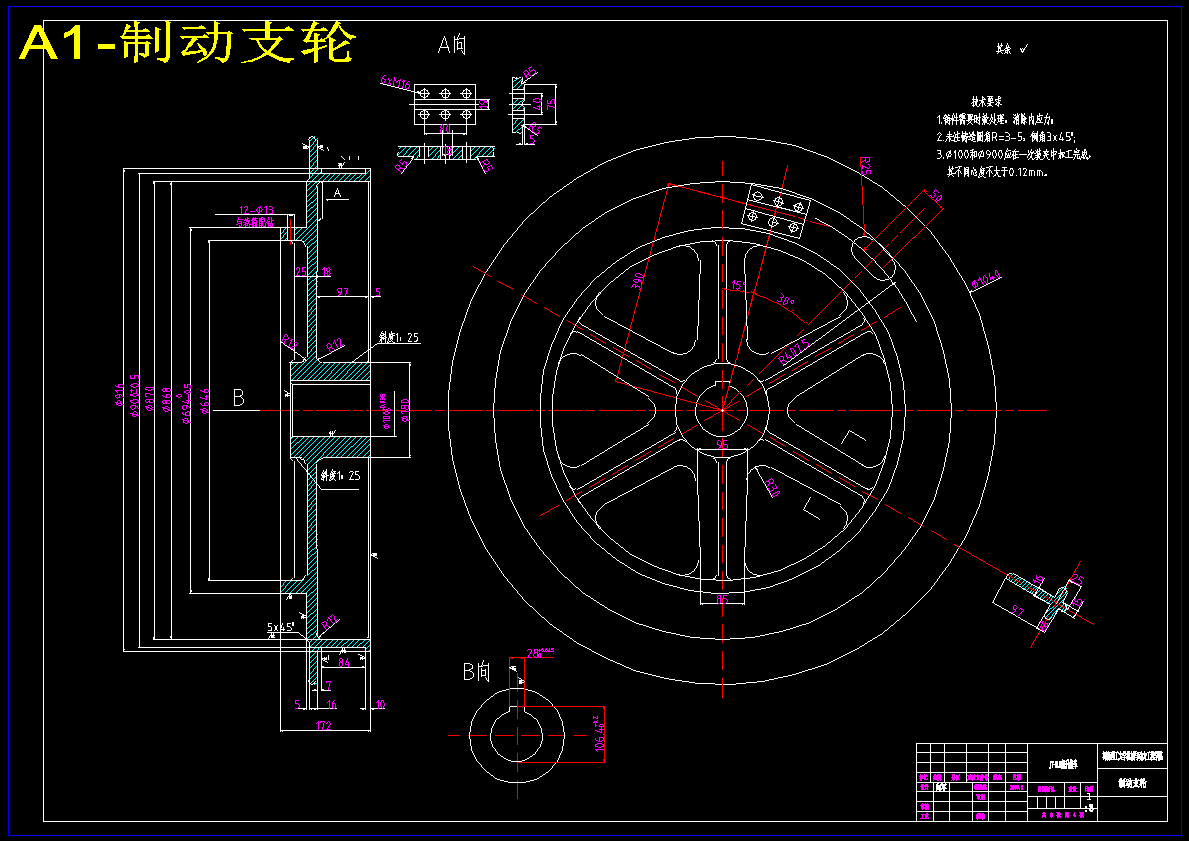1189x841 pixels.
Task: Click the 'Φ646' diameter dimension
Action: 205,401
